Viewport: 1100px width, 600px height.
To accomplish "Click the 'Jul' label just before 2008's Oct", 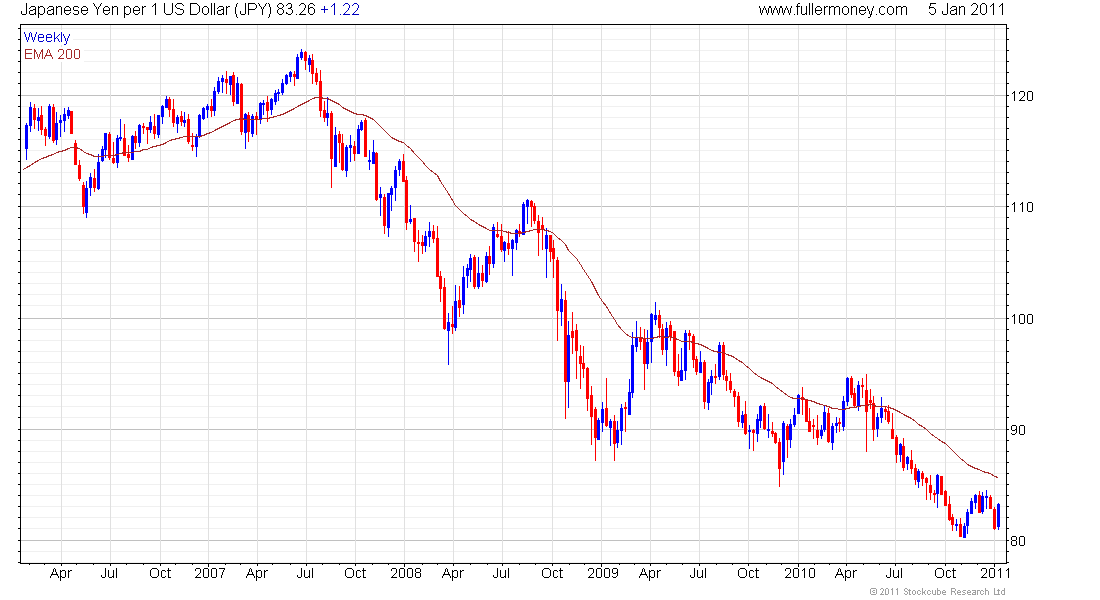I will click(502, 573).
